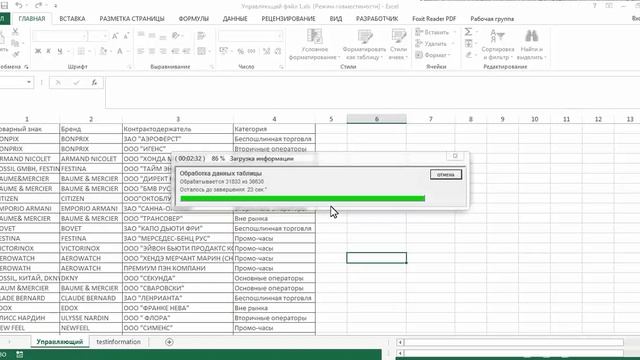
Task: Click cell 'ПРЕМИУМ ПЭН КОМПАНИ'
Action: (178, 268)
